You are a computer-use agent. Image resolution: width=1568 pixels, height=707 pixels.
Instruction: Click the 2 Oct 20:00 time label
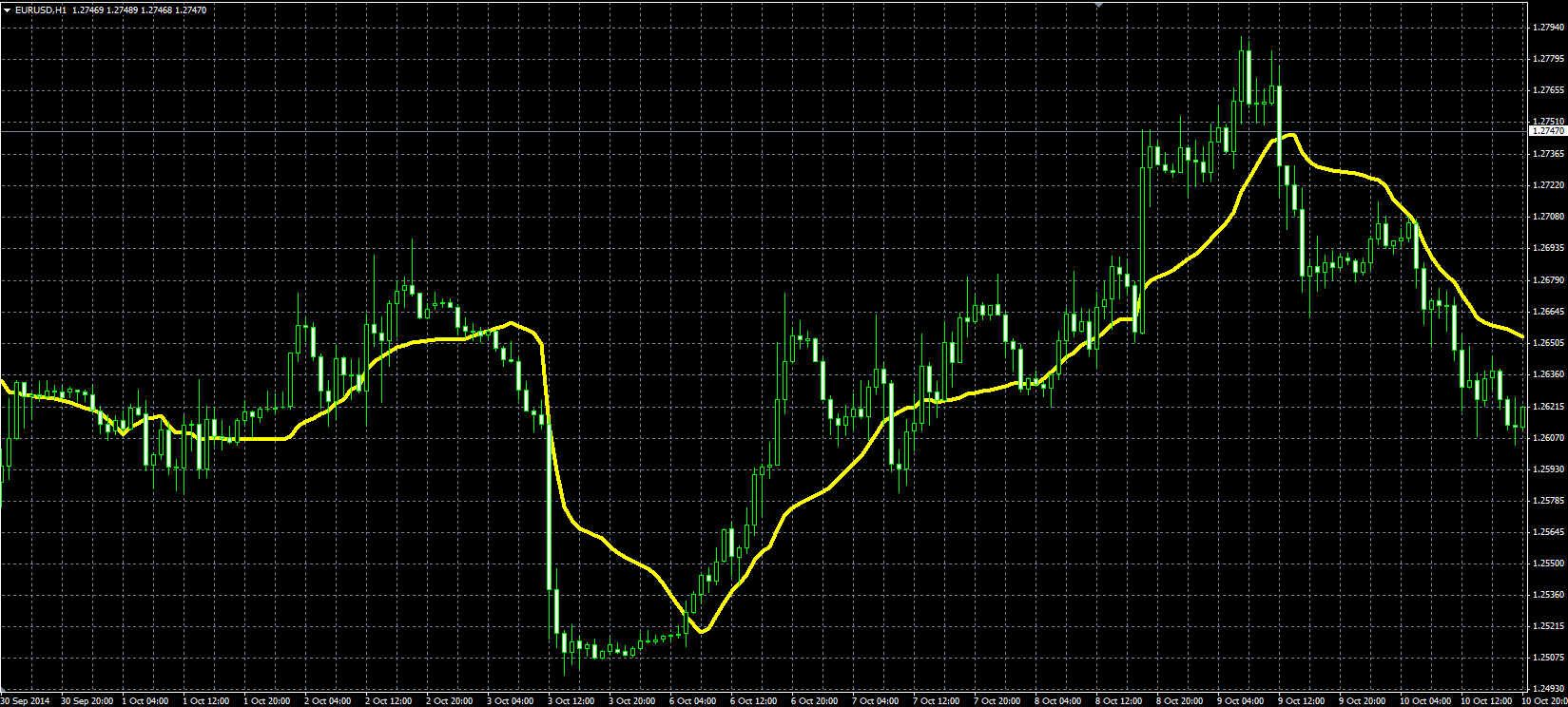(x=451, y=701)
